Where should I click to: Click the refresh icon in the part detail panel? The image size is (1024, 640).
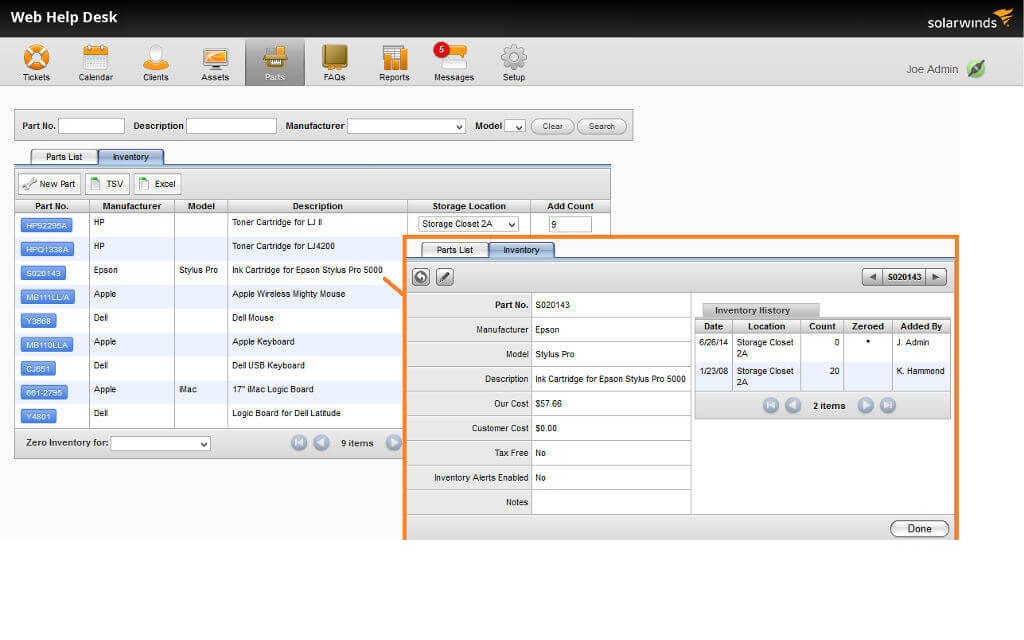tap(420, 277)
